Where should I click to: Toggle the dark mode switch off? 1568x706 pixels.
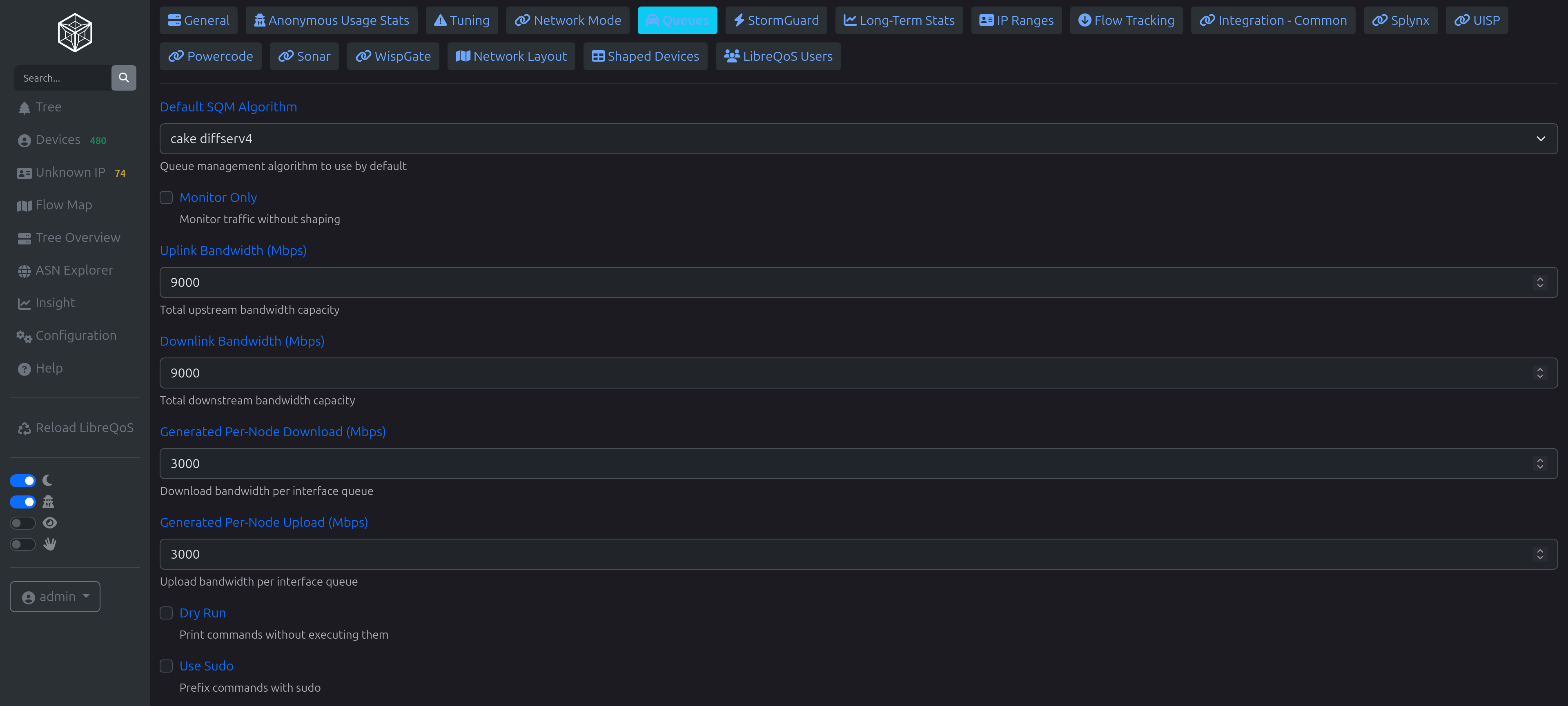(x=22, y=480)
